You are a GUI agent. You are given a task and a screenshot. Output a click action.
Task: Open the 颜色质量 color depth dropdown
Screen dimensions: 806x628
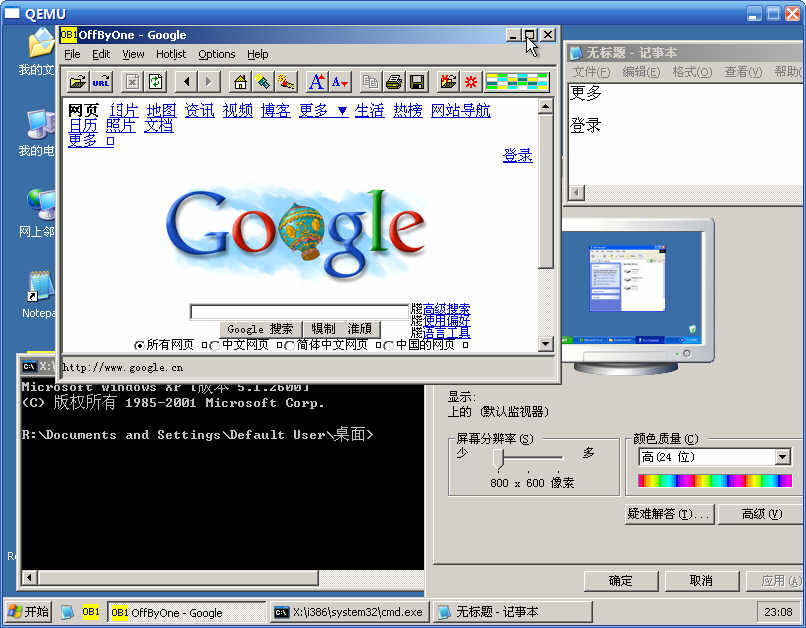[782, 457]
